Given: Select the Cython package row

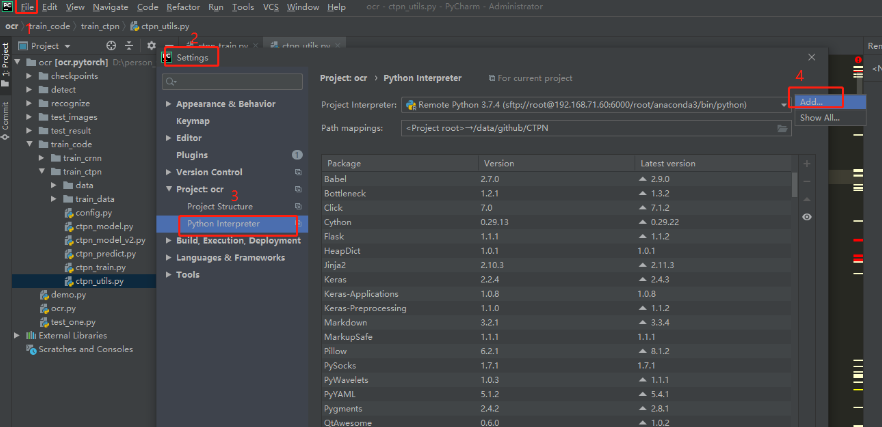Looking at the screenshot, I should pos(557,222).
